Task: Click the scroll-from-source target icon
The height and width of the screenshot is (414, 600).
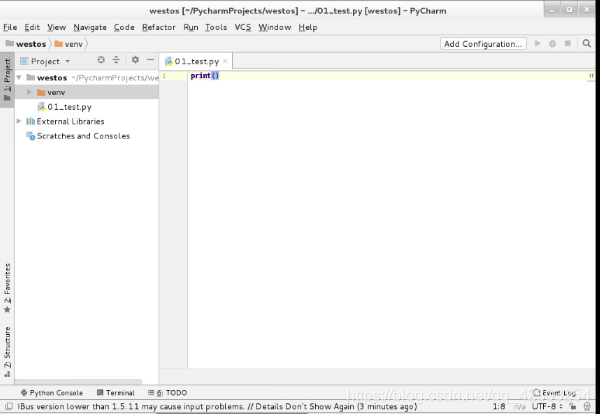Action: pyautogui.click(x=101, y=60)
